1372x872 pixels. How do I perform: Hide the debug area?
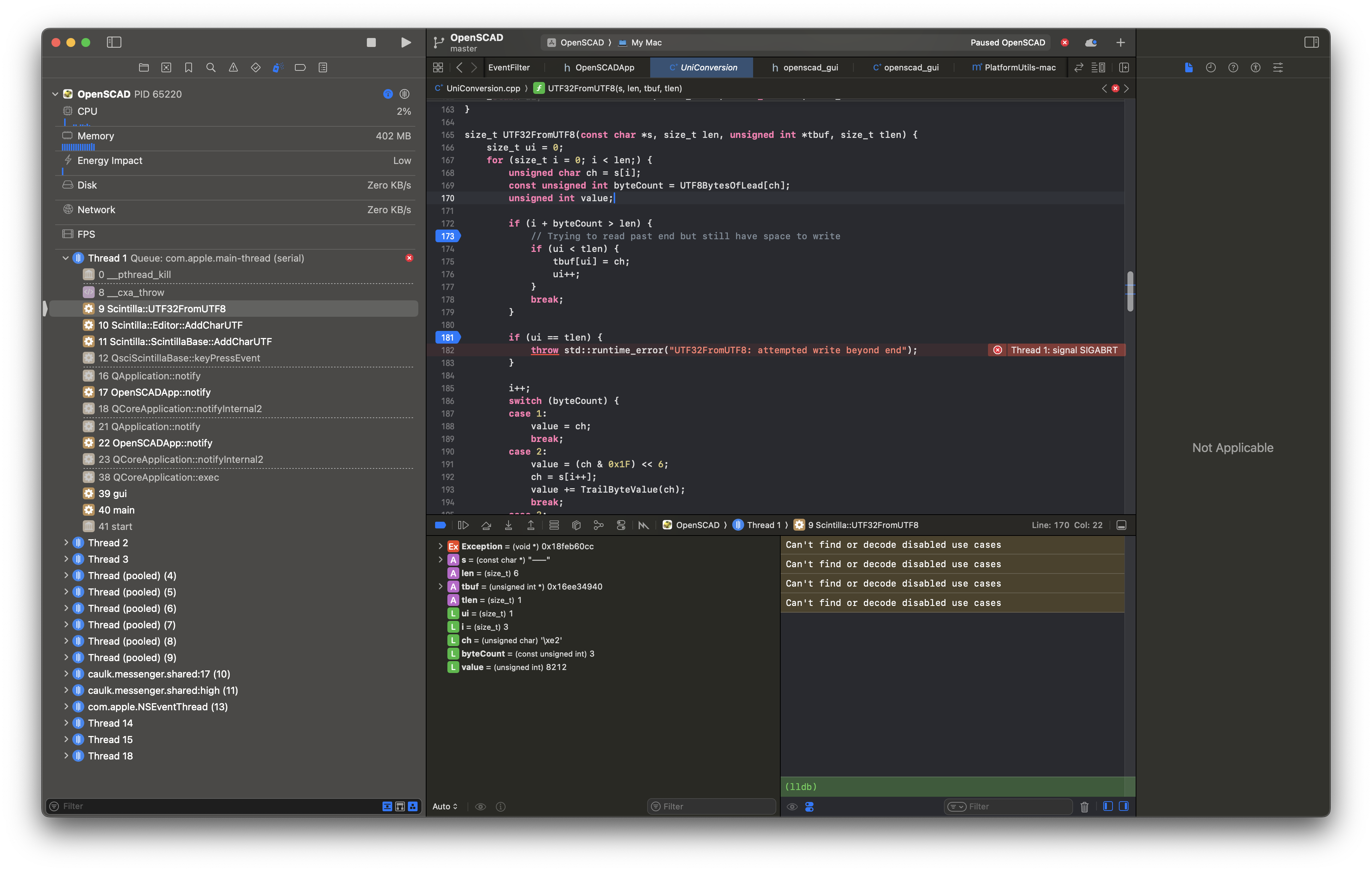[1121, 525]
